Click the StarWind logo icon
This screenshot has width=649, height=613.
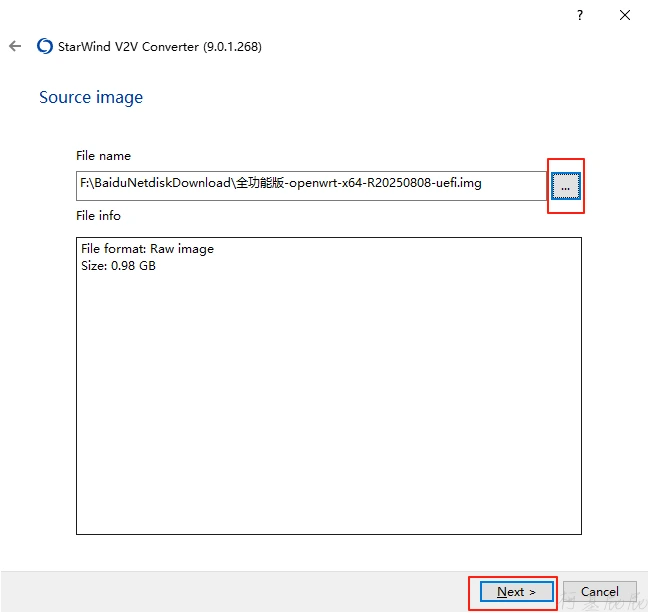pyautogui.click(x=44, y=46)
